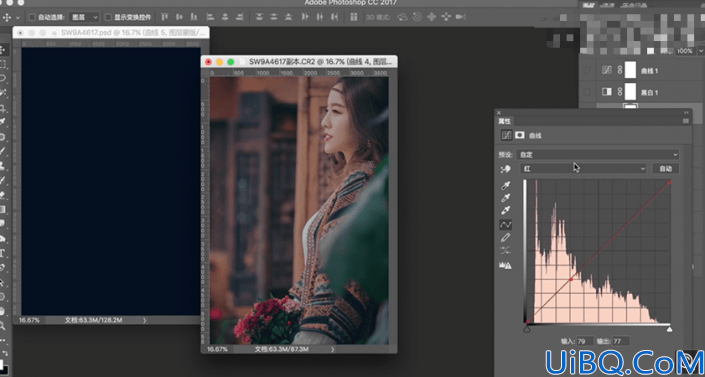Image resolution: width=705 pixels, height=377 pixels.
Task: Select the 3D roll mode icon
Action: click(417, 17)
